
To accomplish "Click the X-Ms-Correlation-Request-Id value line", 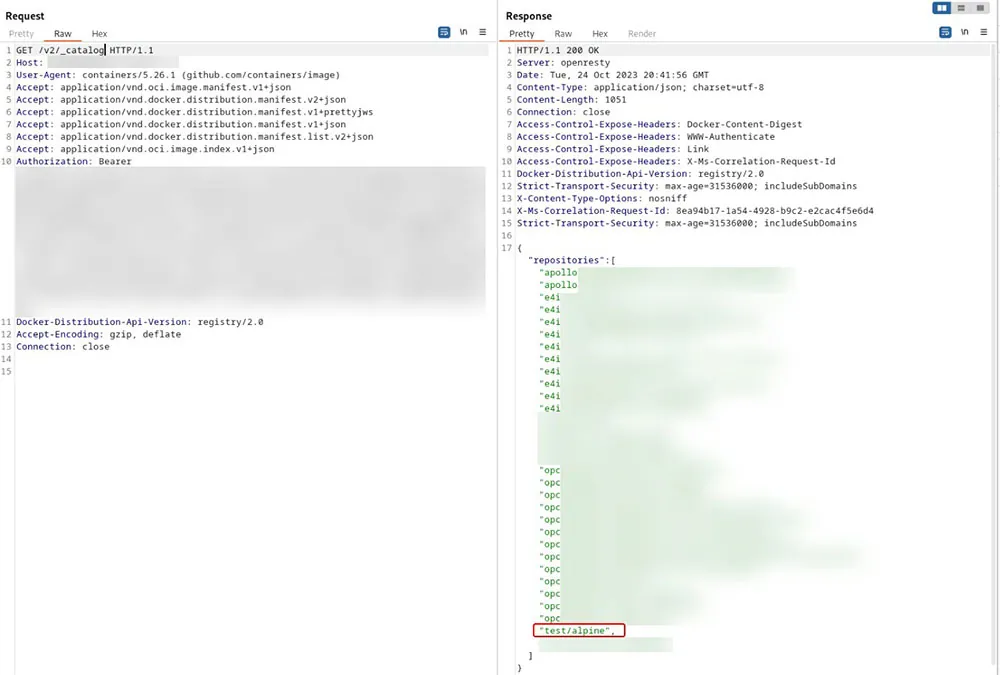I will [695, 211].
